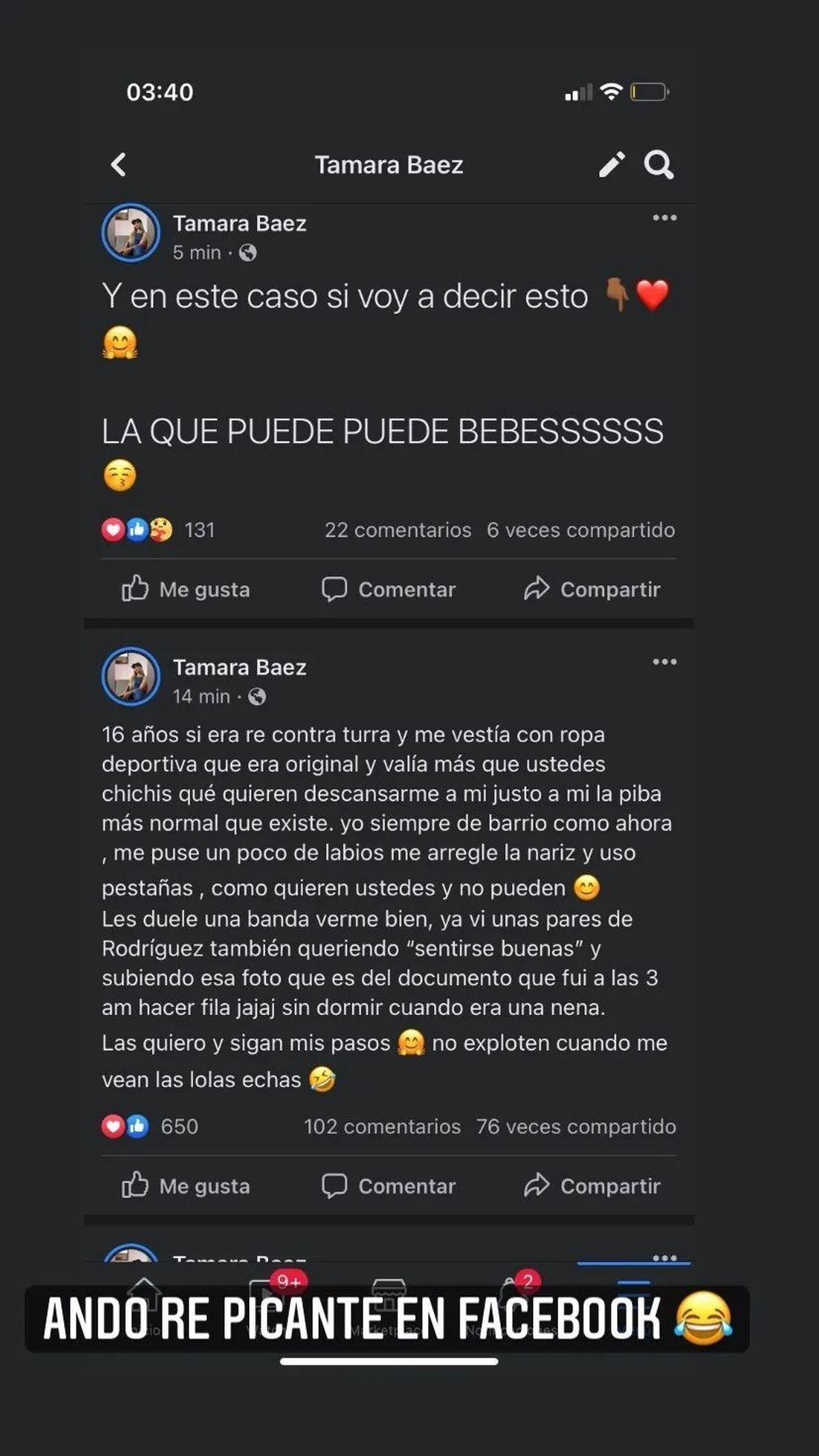The width and height of the screenshot is (819, 1456).
Task: Open the 22 comentarios link
Action: click(x=398, y=530)
